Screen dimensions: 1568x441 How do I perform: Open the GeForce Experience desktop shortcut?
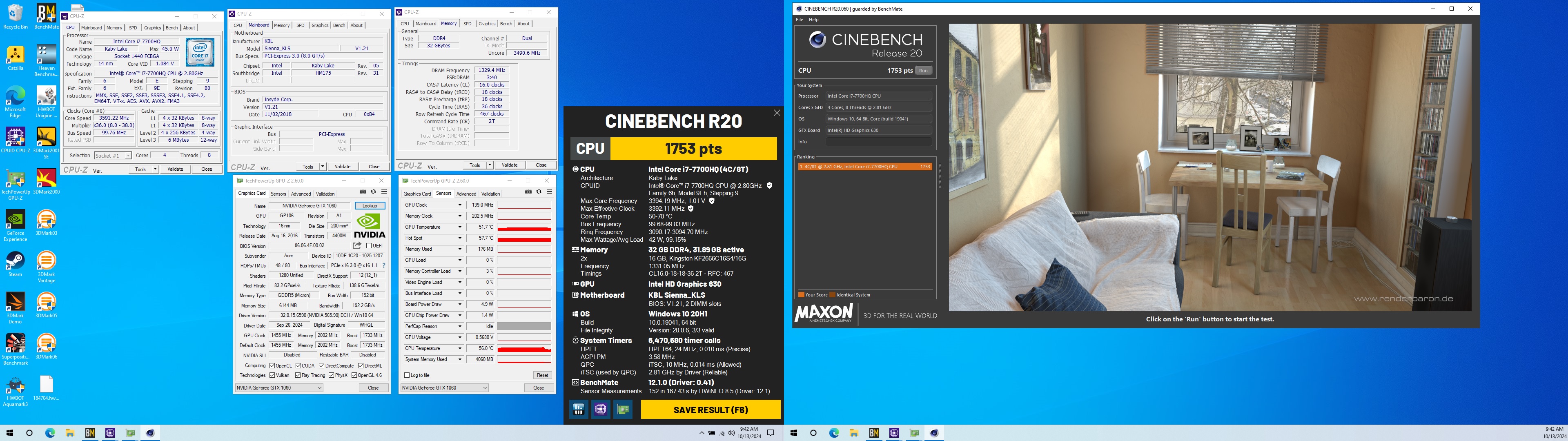(x=15, y=226)
